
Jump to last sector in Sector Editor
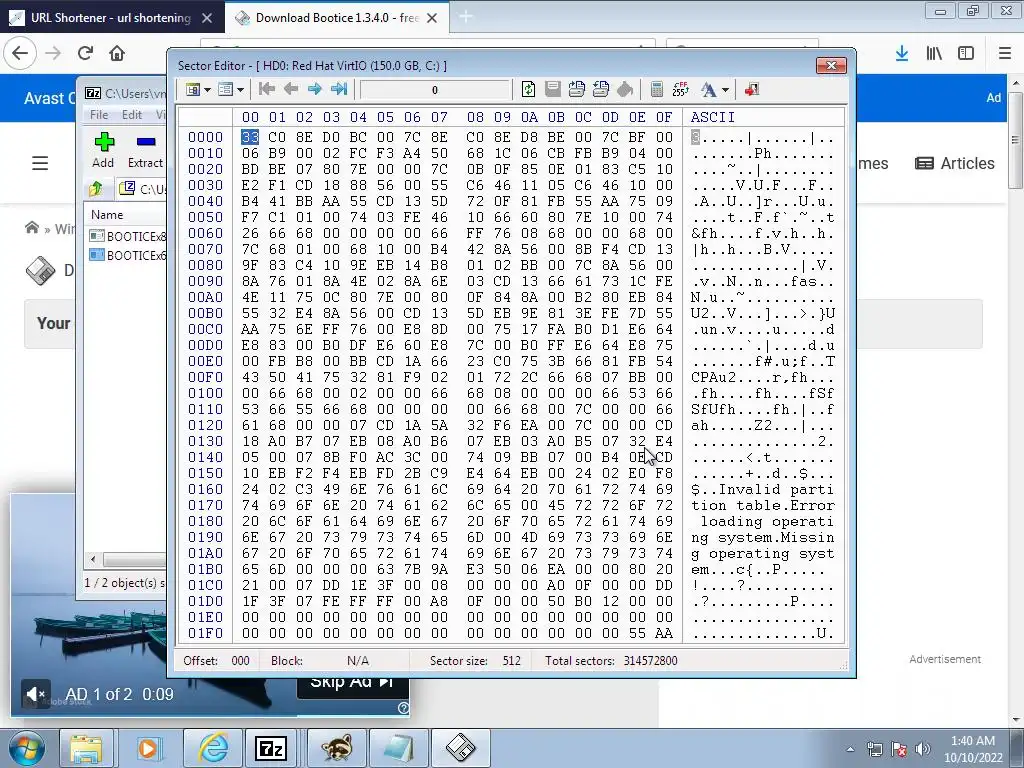pos(339,89)
